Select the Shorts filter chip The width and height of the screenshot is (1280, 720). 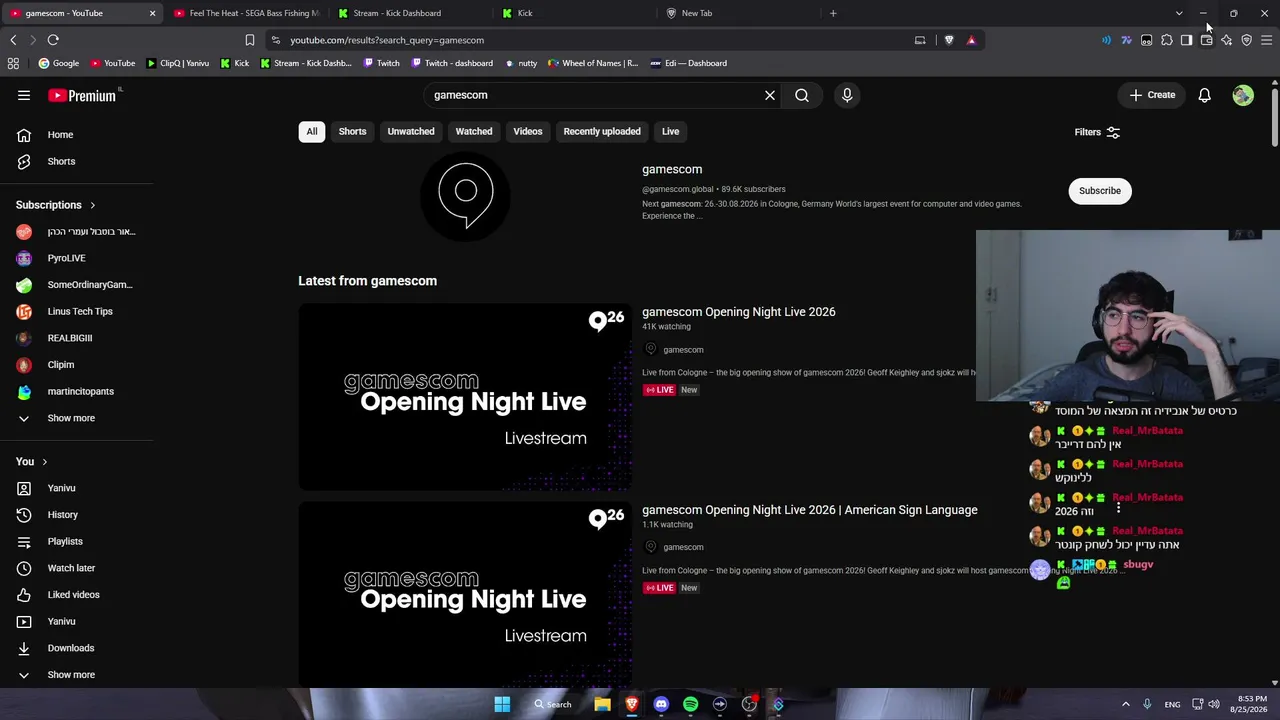click(352, 131)
